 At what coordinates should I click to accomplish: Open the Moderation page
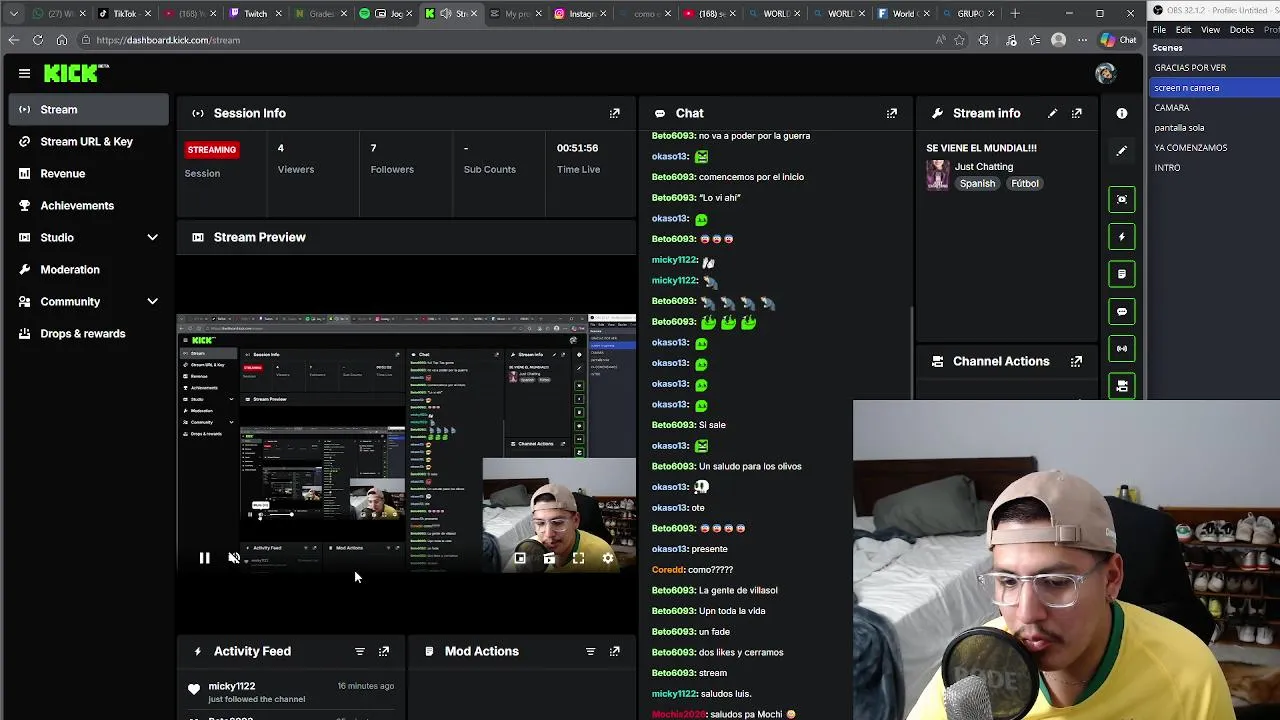coord(88,269)
